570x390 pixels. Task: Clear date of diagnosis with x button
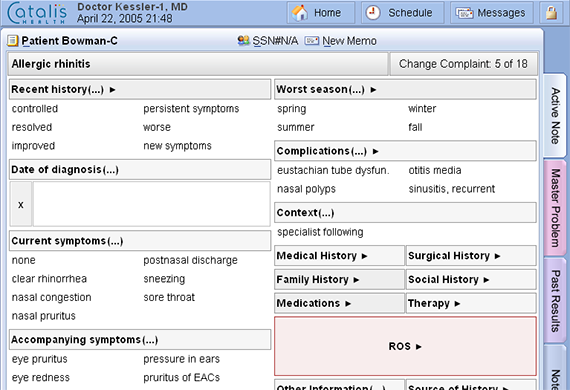coord(21,204)
